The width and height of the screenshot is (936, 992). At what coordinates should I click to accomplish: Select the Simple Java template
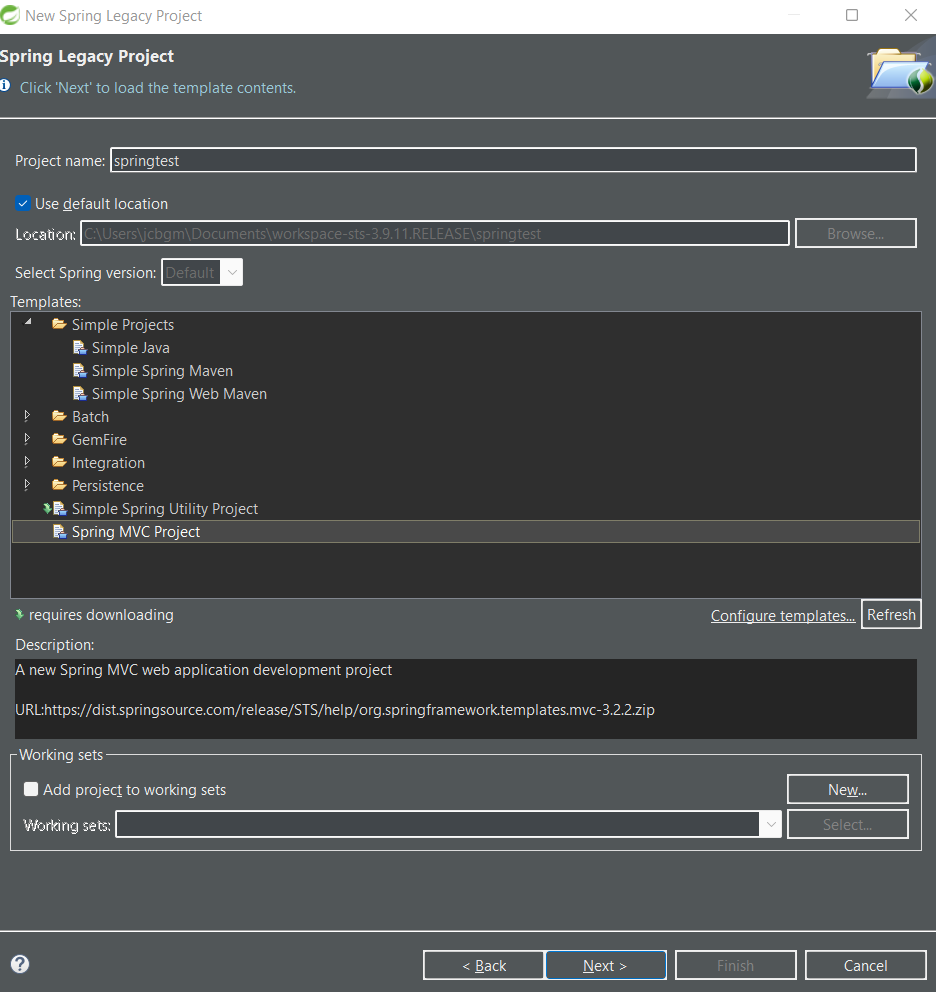(130, 348)
